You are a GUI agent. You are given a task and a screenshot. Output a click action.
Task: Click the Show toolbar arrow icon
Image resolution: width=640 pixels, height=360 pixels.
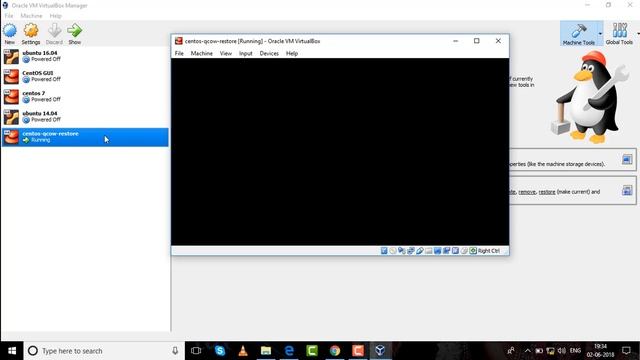click(x=75, y=31)
